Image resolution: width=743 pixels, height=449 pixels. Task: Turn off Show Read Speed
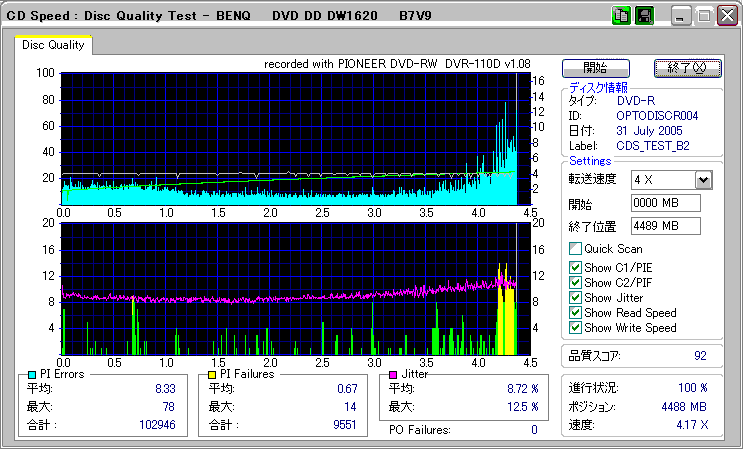point(575,312)
